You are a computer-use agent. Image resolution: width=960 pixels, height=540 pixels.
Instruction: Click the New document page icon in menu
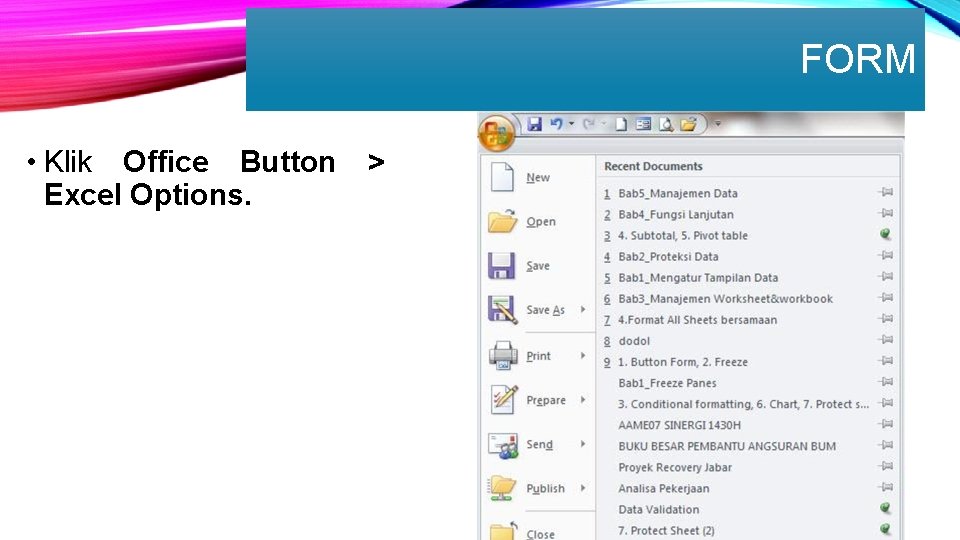point(502,177)
